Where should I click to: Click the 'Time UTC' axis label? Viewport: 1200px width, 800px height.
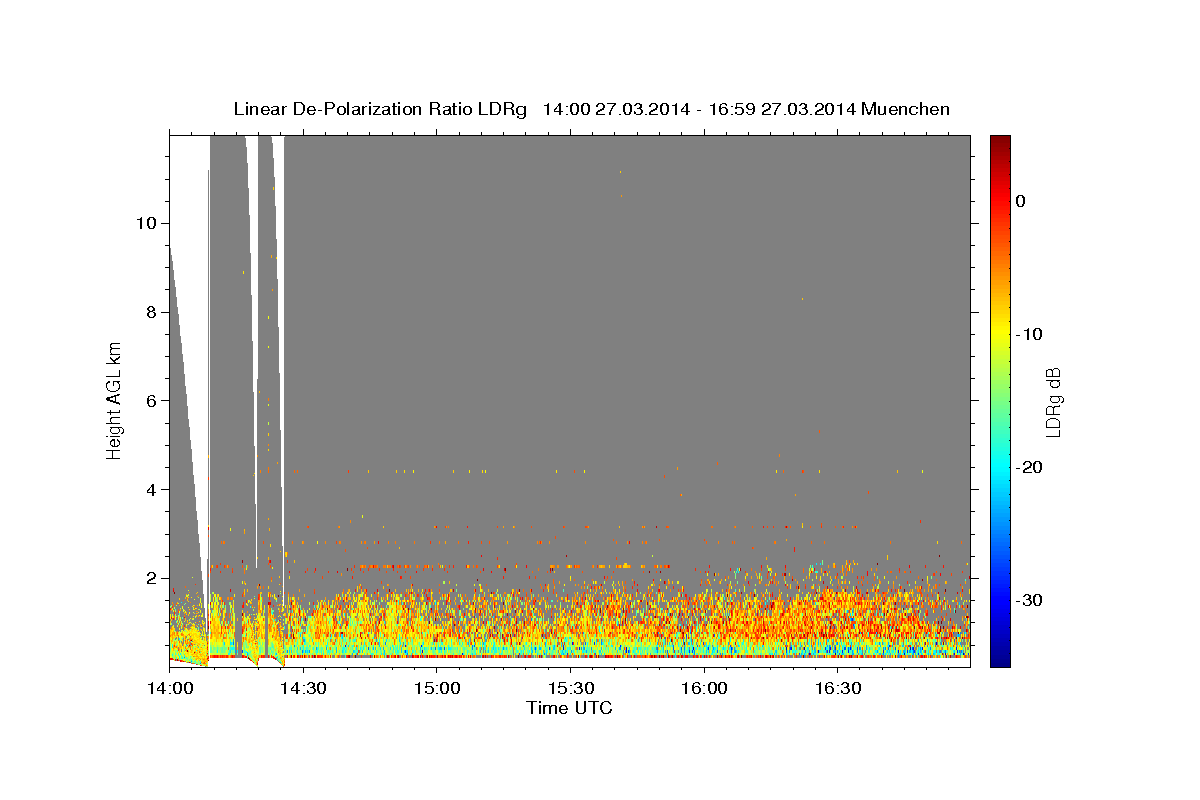click(569, 708)
